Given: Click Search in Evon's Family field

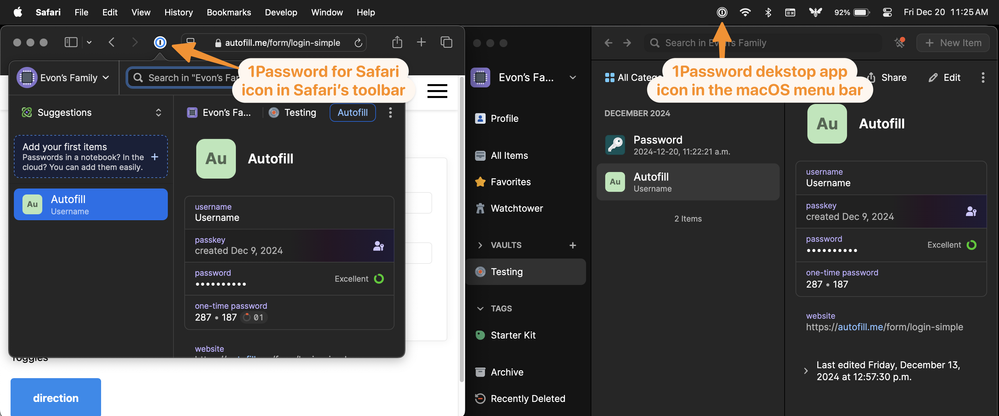Looking at the screenshot, I should 763,43.
